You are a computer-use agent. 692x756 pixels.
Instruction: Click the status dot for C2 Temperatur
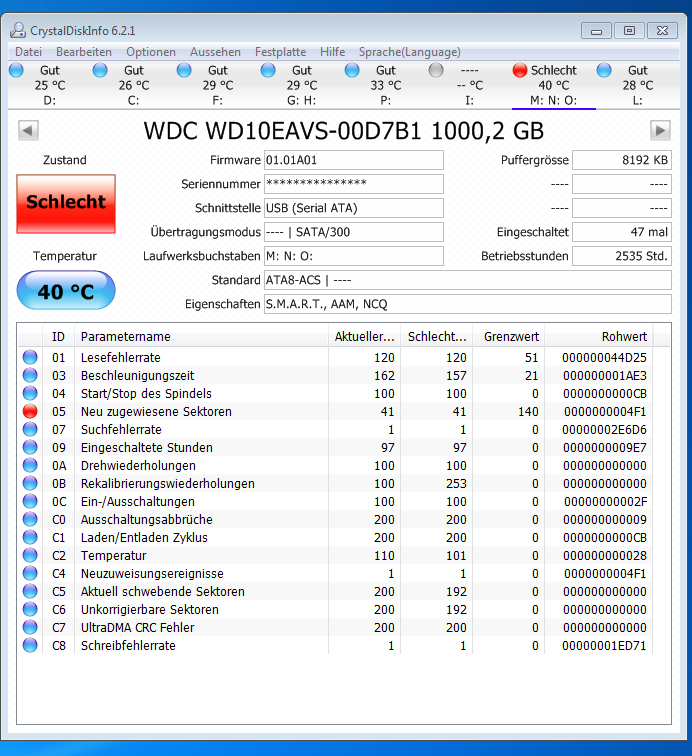pos(30,555)
